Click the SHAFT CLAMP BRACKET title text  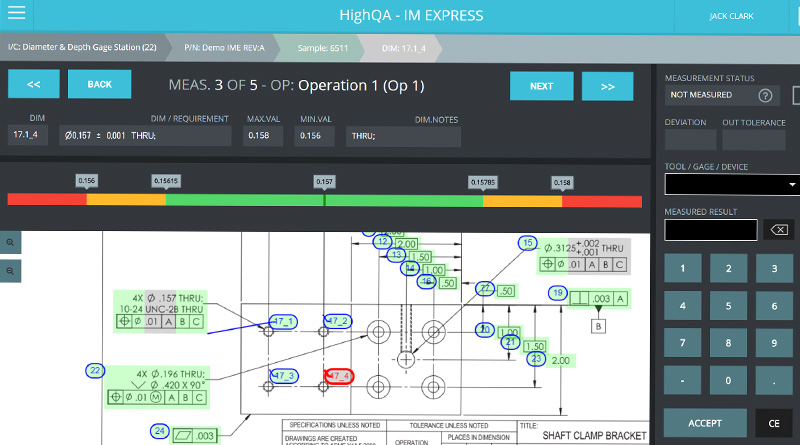(x=594, y=436)
